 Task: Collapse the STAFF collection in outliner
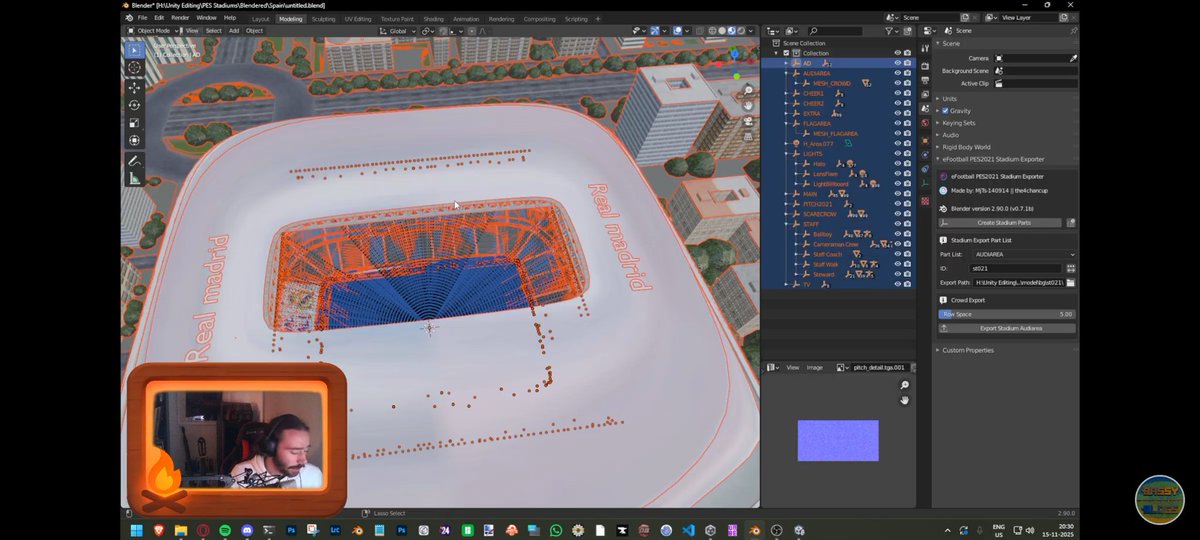point(787,224)
